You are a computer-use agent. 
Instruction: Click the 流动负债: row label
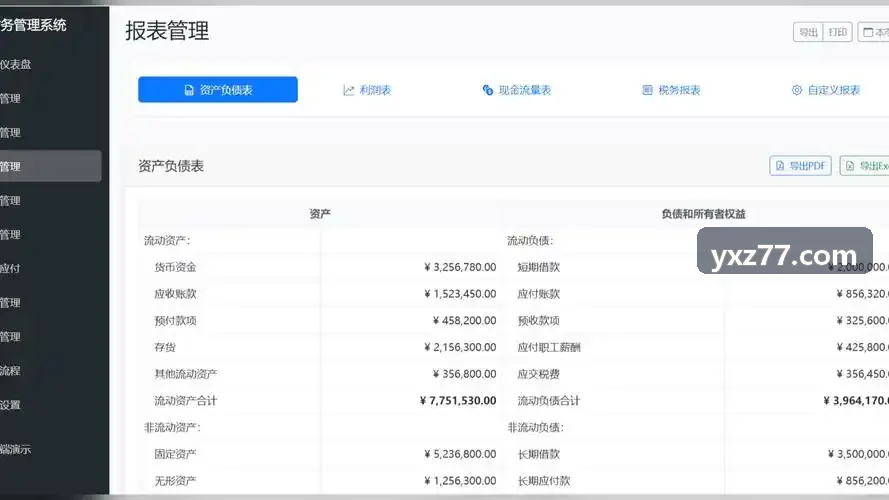click(530, 240)
